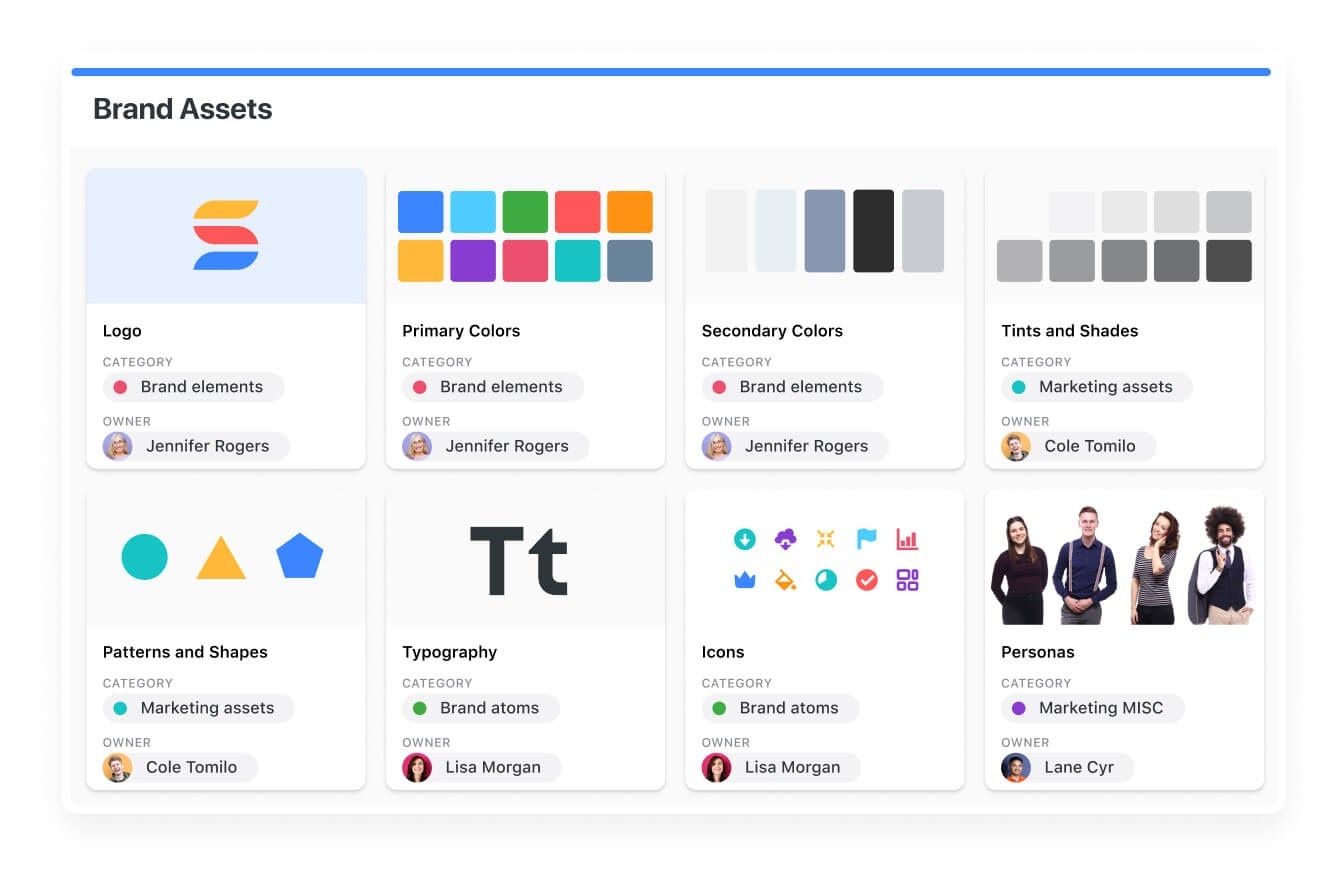
Task: Click the pink bar chart icon
Action: point(907,540)
